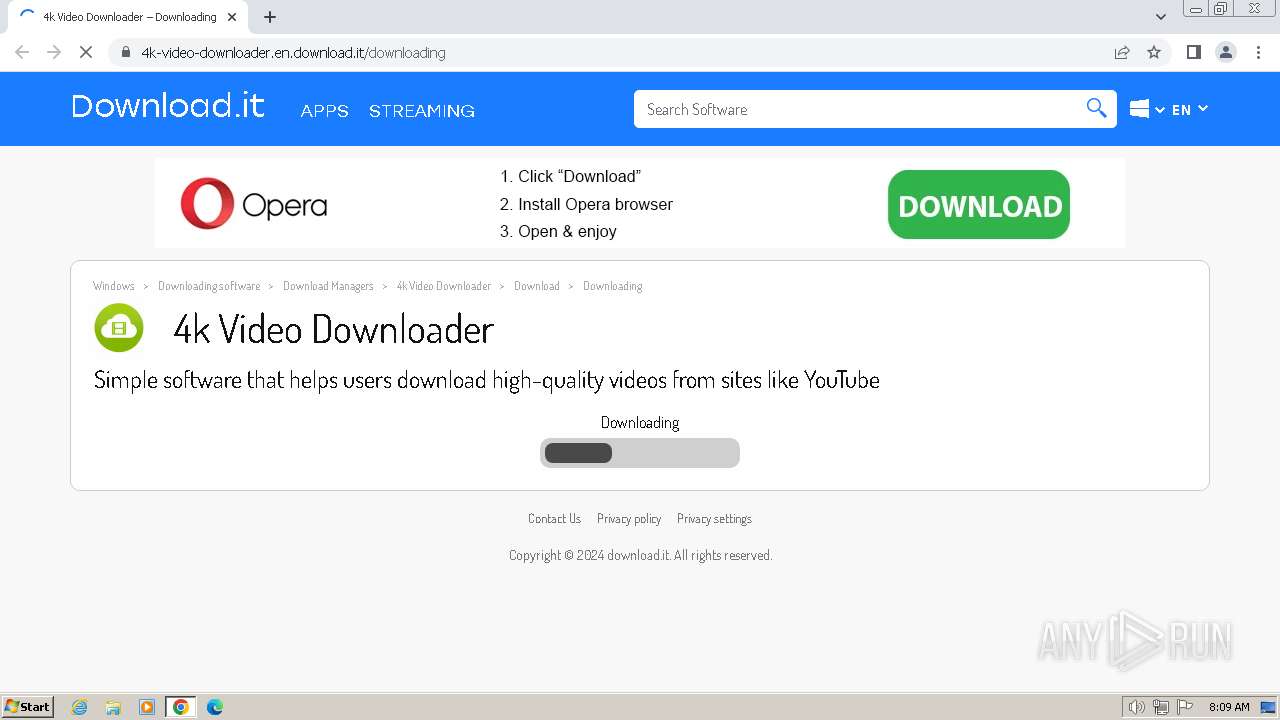
Task: Click the 4k Video Downloader app icon
Action: (x=119, y=328)
